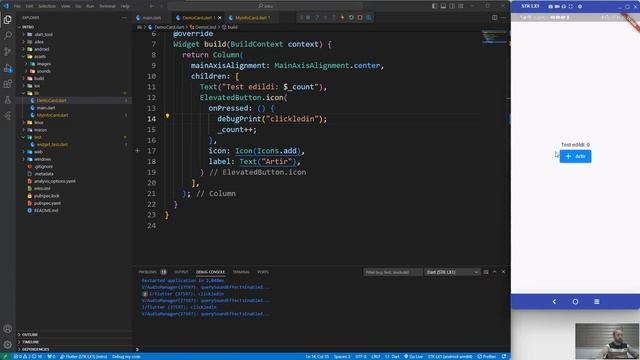Click the green restart debug icon
Image resolution: width=640 pixels, height=360 pixels.
pos(351,18)
